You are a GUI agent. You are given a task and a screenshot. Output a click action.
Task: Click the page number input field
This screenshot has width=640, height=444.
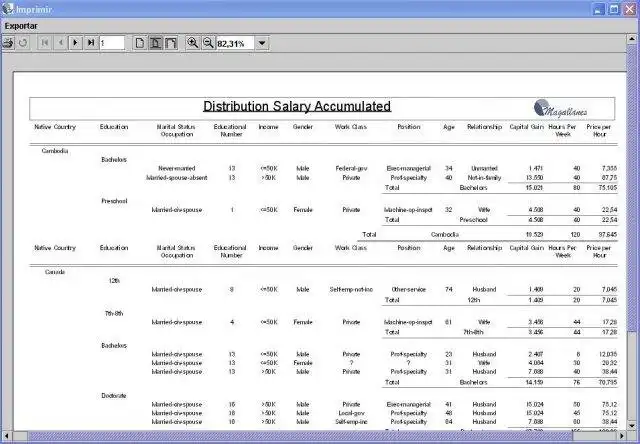point(112,43)
